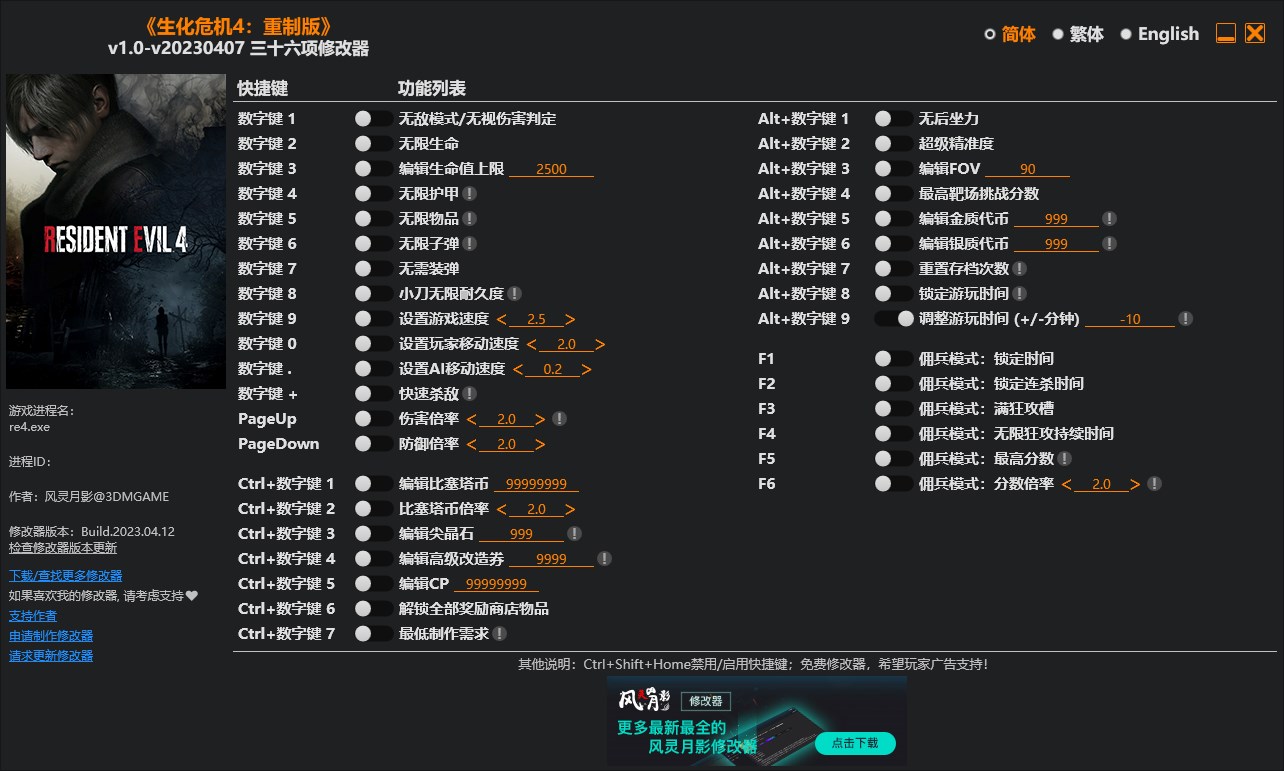The height and width of the screenshot is (771, 1284).
Task: Decrease 设置AI移动速度 value arrow
Action: [x=518, y=369]
